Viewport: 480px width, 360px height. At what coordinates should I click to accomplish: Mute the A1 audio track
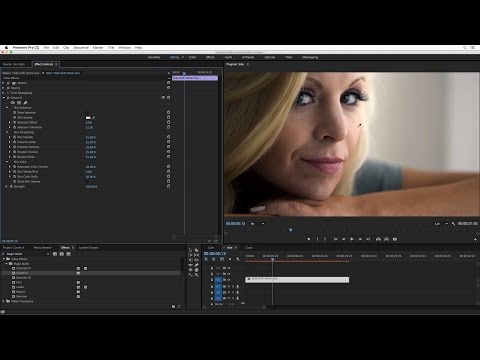click(x=229, y=286)
